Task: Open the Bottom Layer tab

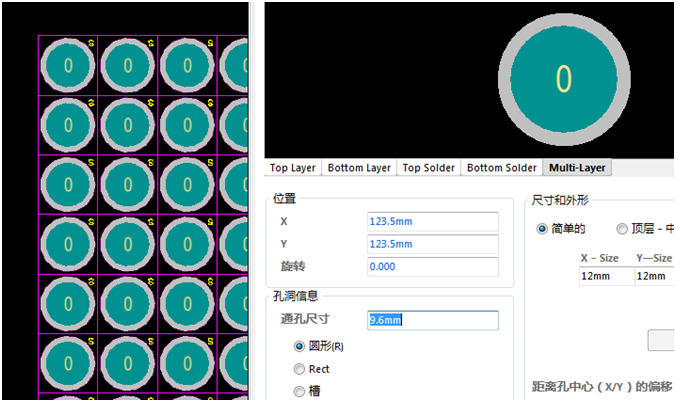Action: coord(359,168)
